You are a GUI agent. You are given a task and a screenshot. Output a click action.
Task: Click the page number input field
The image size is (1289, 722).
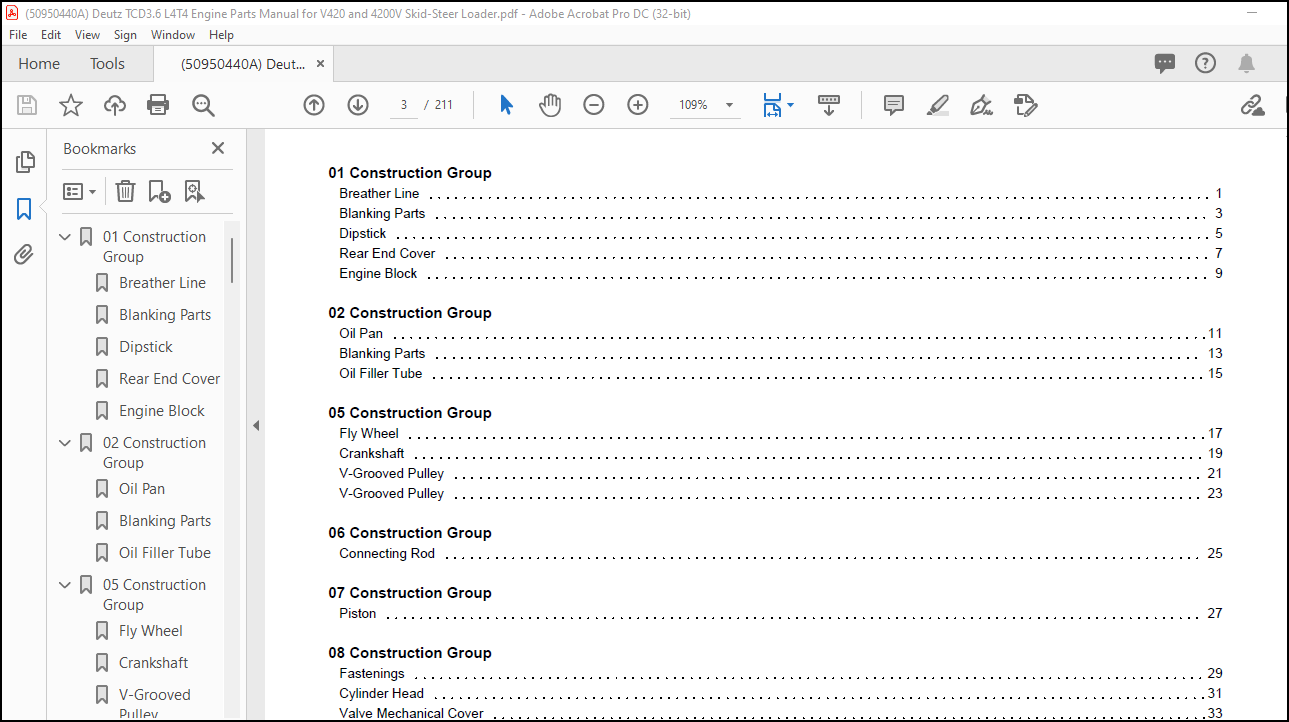(x=404, y=105)
